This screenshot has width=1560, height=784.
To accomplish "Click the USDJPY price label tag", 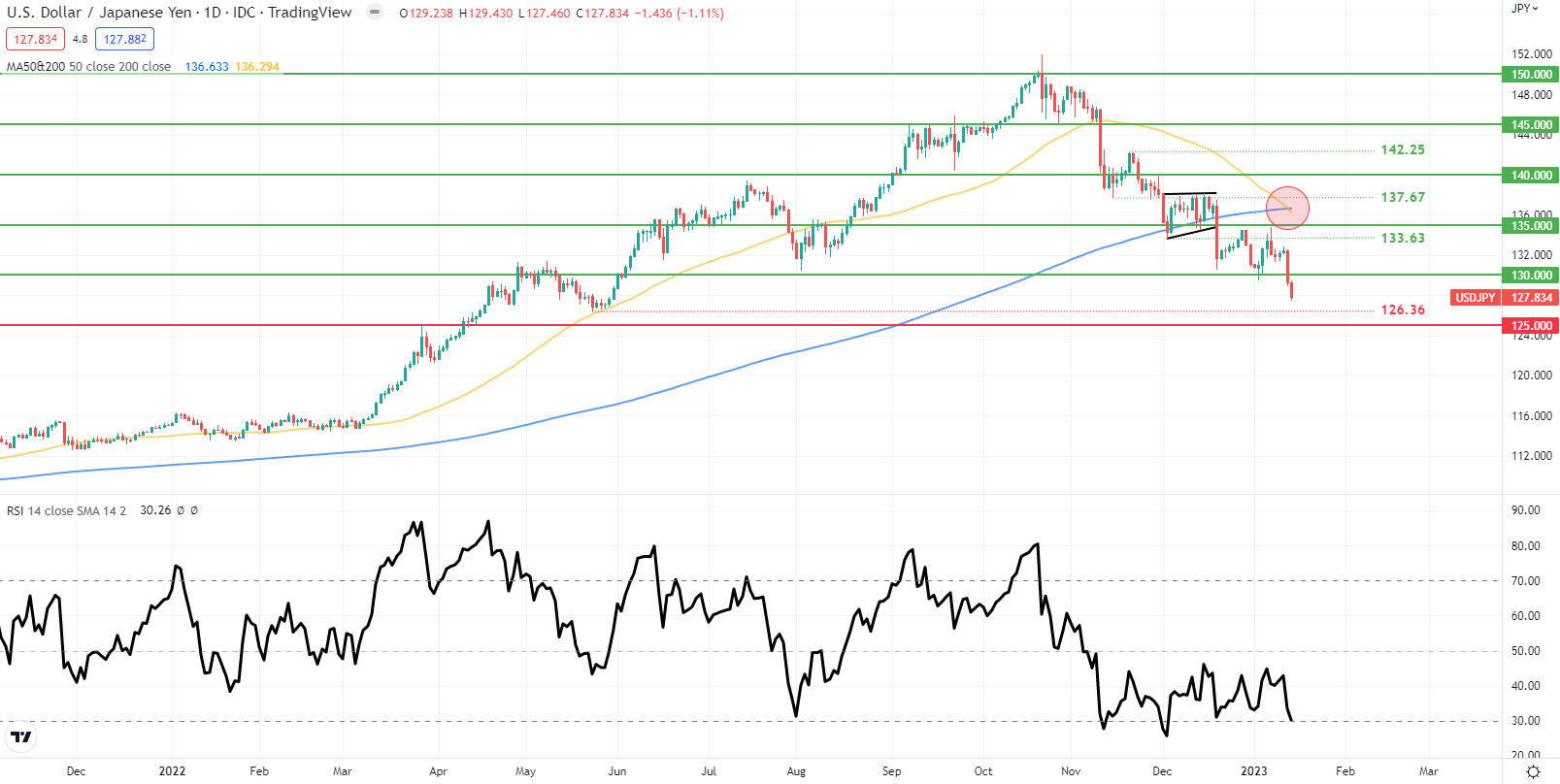I will pyautogui.click(x=1476, y=298).
